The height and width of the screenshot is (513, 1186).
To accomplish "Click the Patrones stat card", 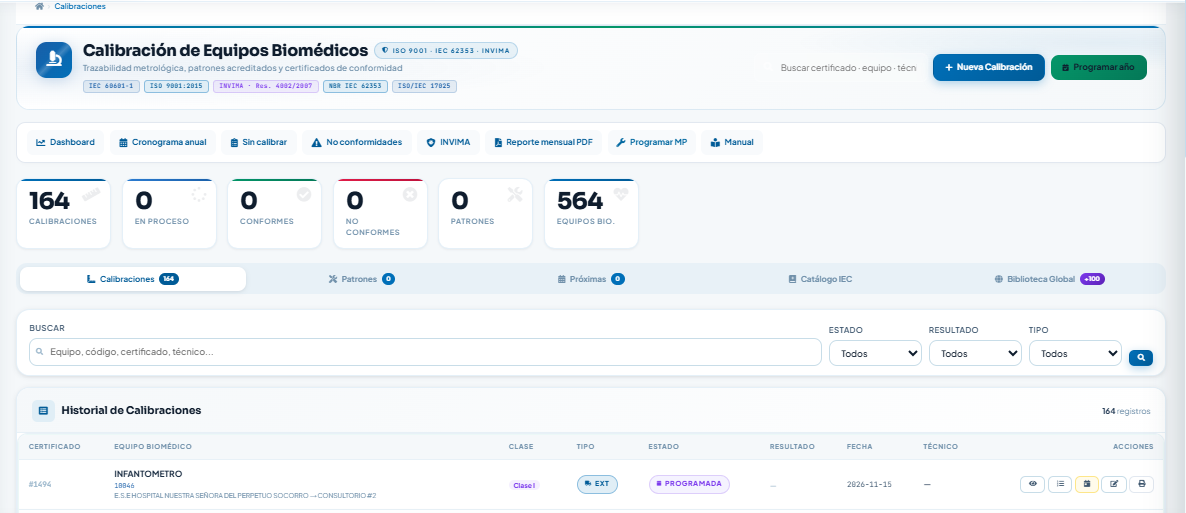I will [486, 213].
